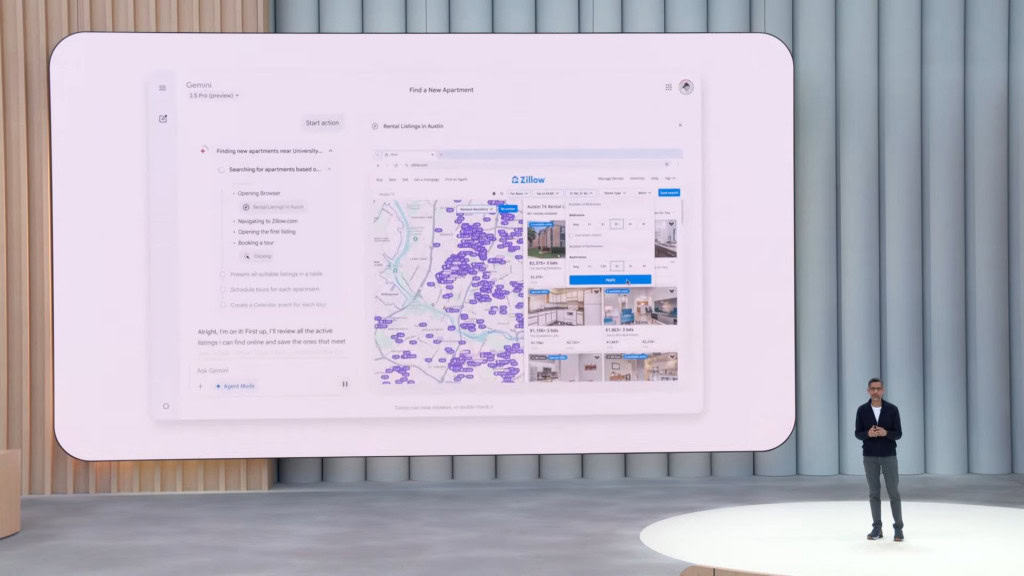Open Find an agent nav item

click(x=456, y=180)
